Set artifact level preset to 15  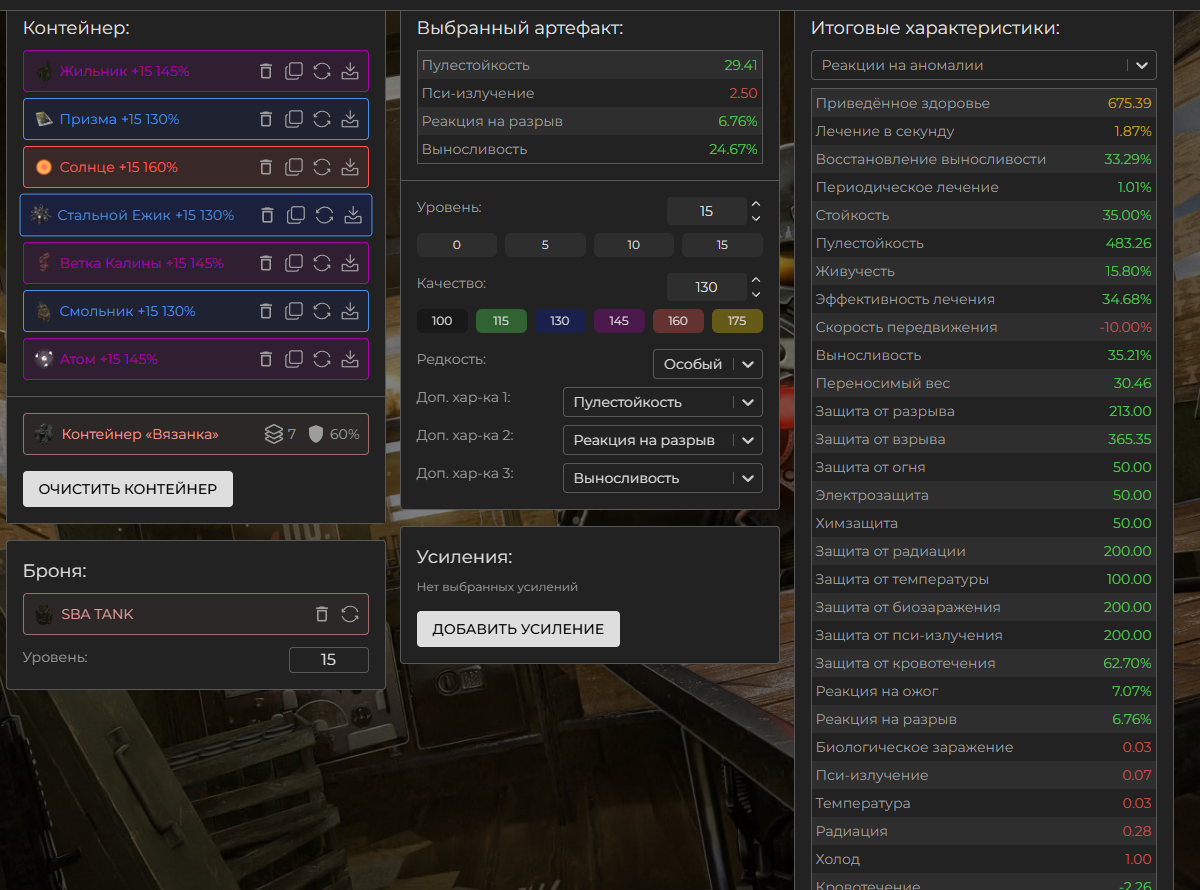coord(722,245)
